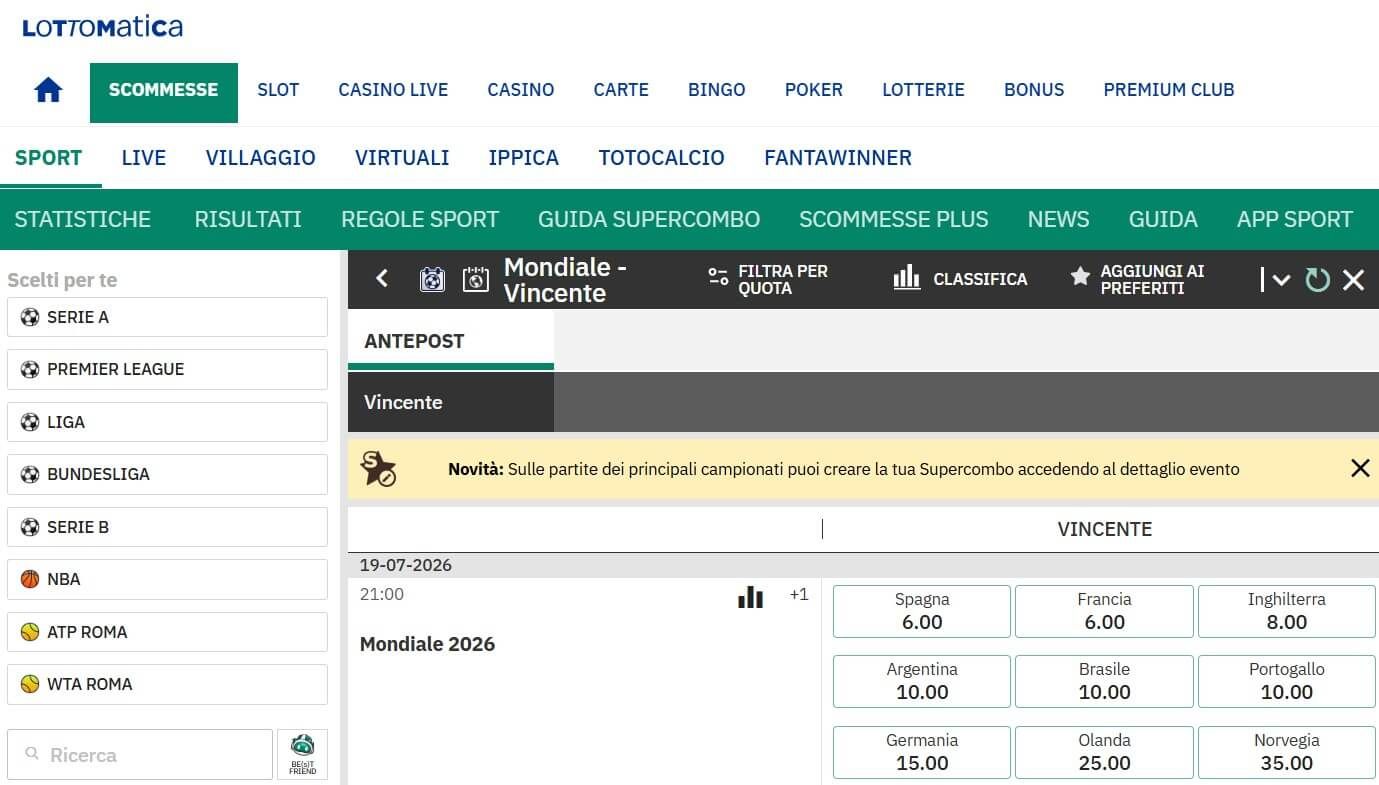Image resolution: width=1379 pixels, height=785 pixels.
Task: Bet on Brasile at 10.00
Action: pos(1104,681)
